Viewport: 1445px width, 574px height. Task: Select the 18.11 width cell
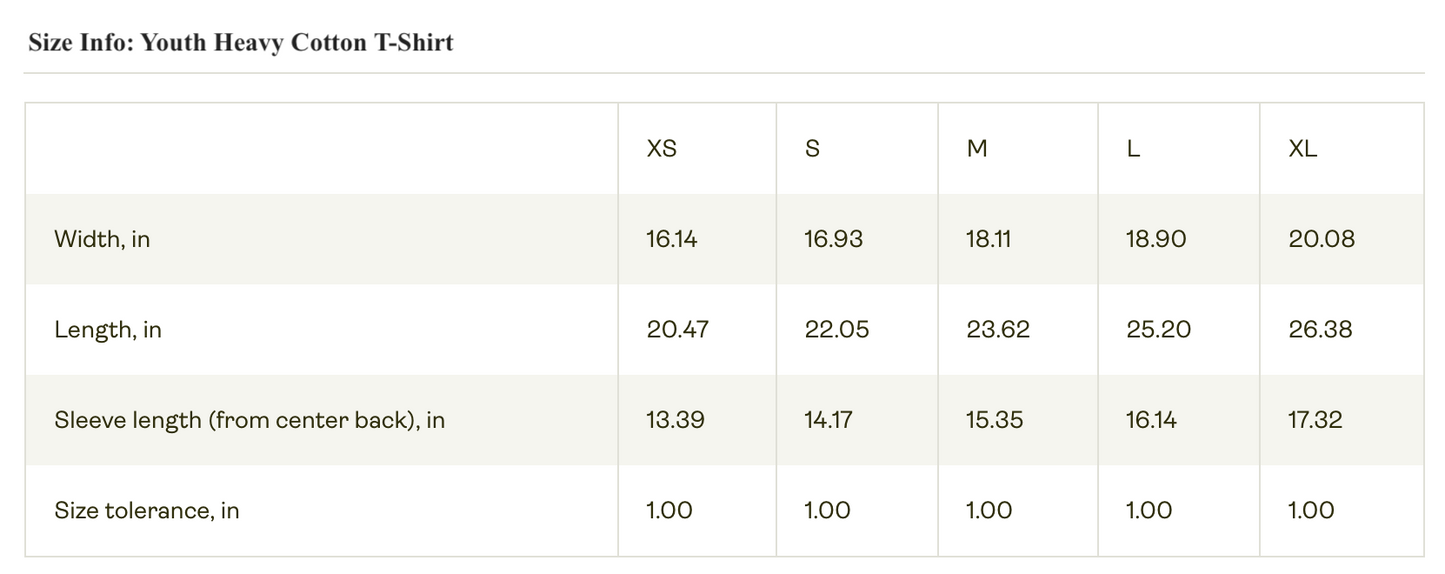click(x=989, y=239)
